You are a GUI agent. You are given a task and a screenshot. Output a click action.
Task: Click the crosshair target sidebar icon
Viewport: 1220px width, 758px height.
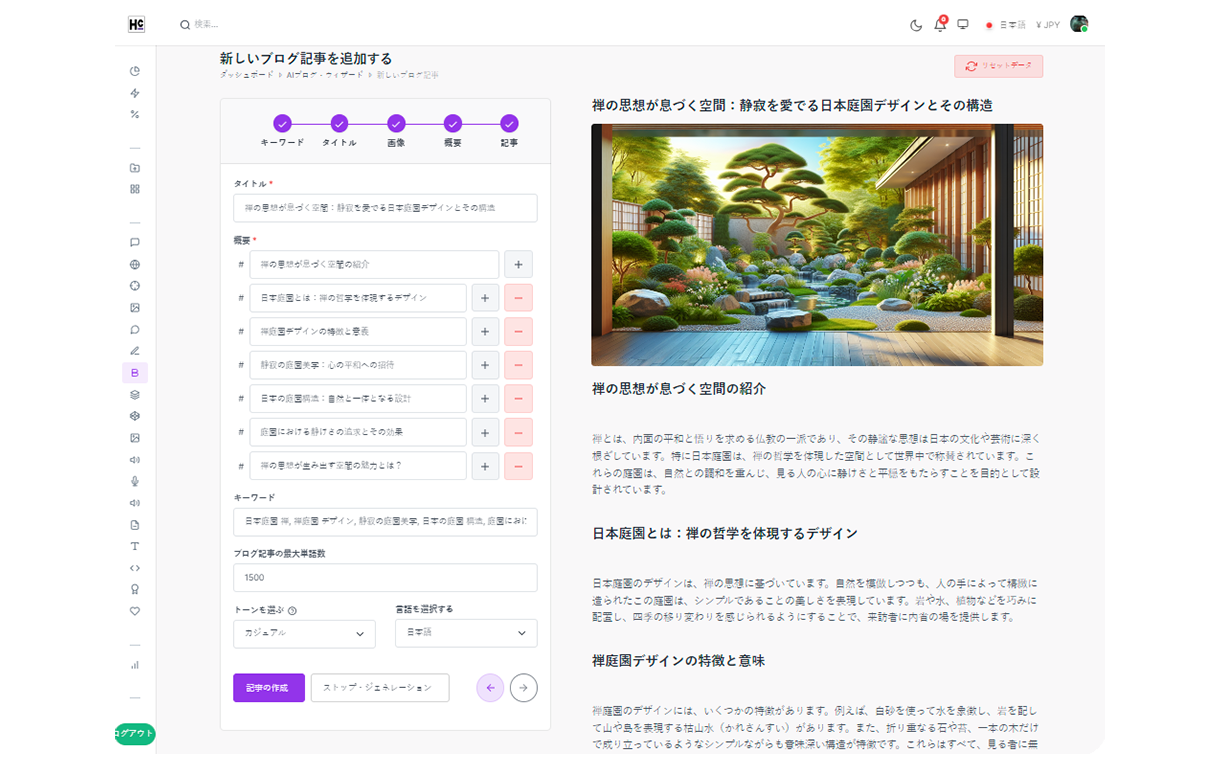pyautogui.click(x=135, y=286)
